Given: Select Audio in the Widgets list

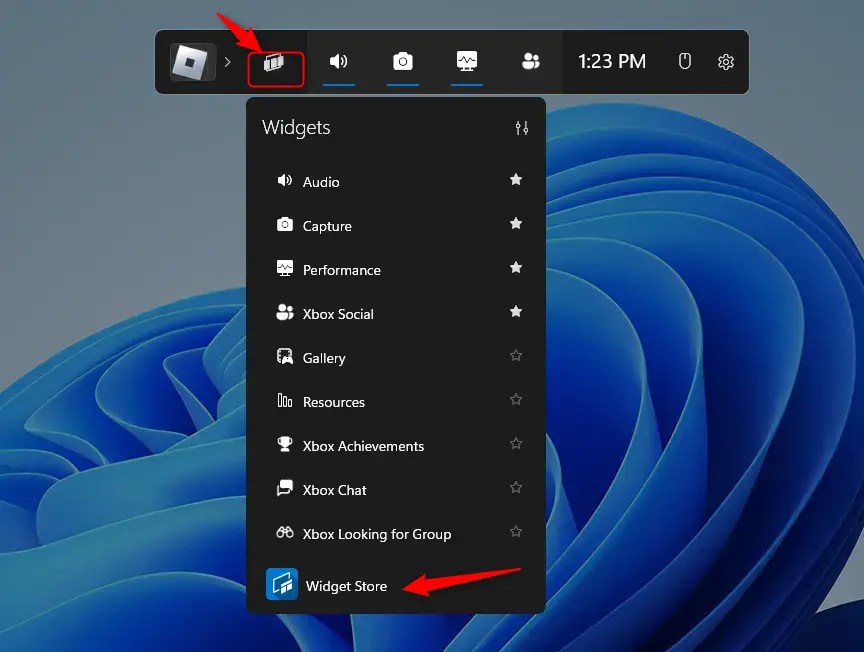Looking at the screenshot, I should (x=396, y=181).
